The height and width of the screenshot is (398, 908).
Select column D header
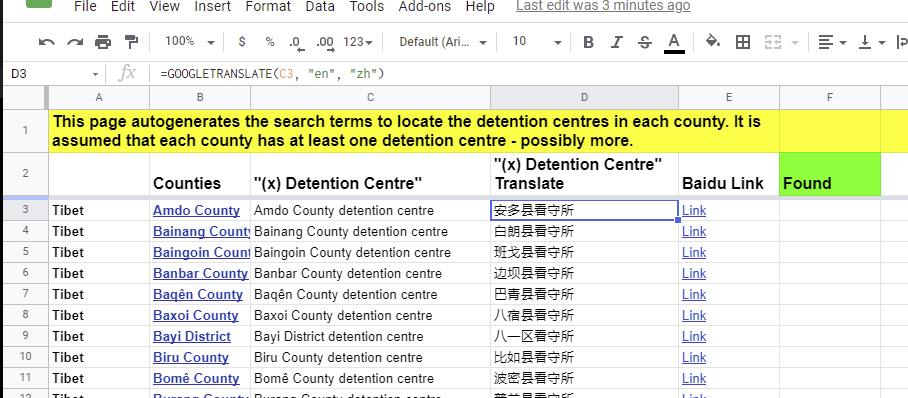(x=584, y=97)
